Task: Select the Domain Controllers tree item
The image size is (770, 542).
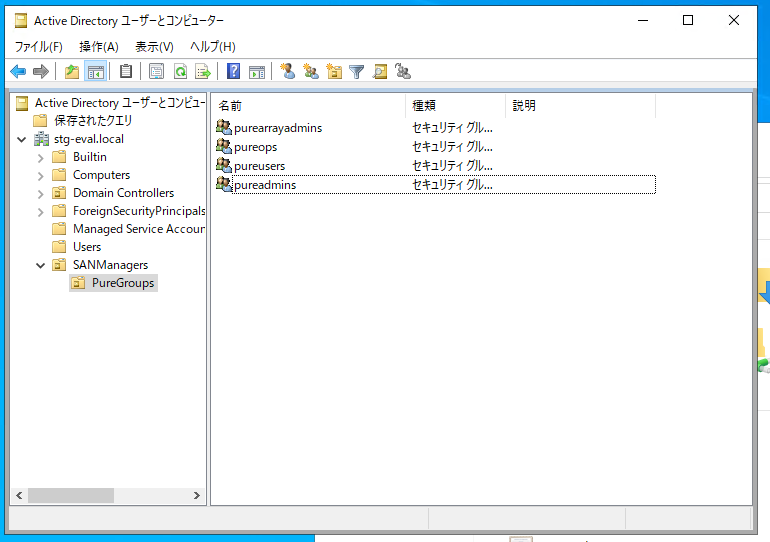Action: pyautogui.click(x=123, y=193)
